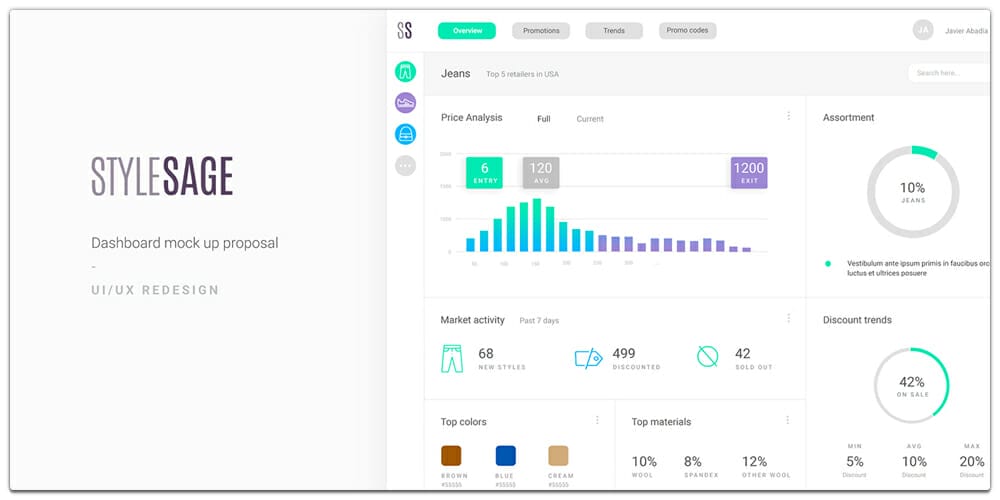The height and width of the screenshot is (500, 1000).
Task: Click the 10% Wool material value
Action: coord(644,461)
